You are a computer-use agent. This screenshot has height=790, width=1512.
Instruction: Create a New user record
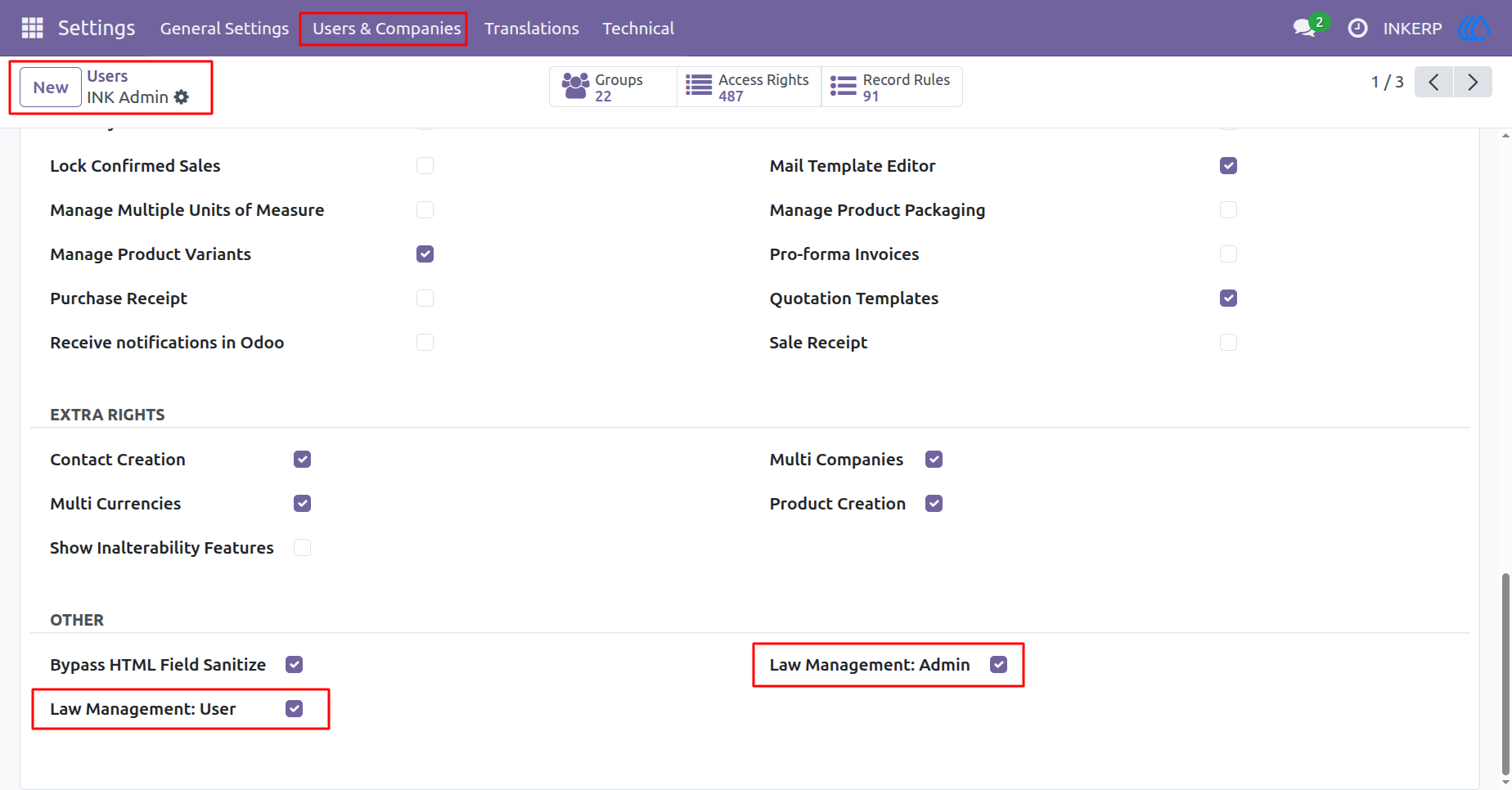pyautogui.click(x=51, y=88)
